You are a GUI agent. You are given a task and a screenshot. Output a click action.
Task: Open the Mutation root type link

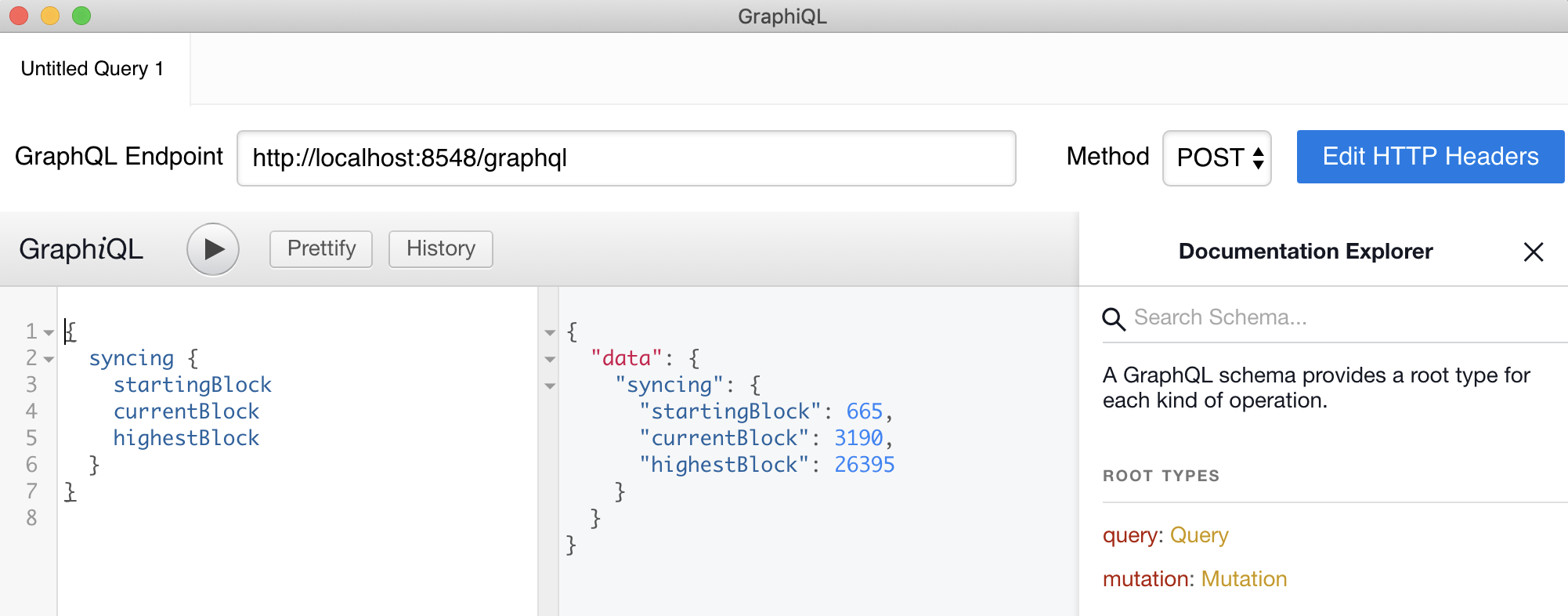point(1244,579)
